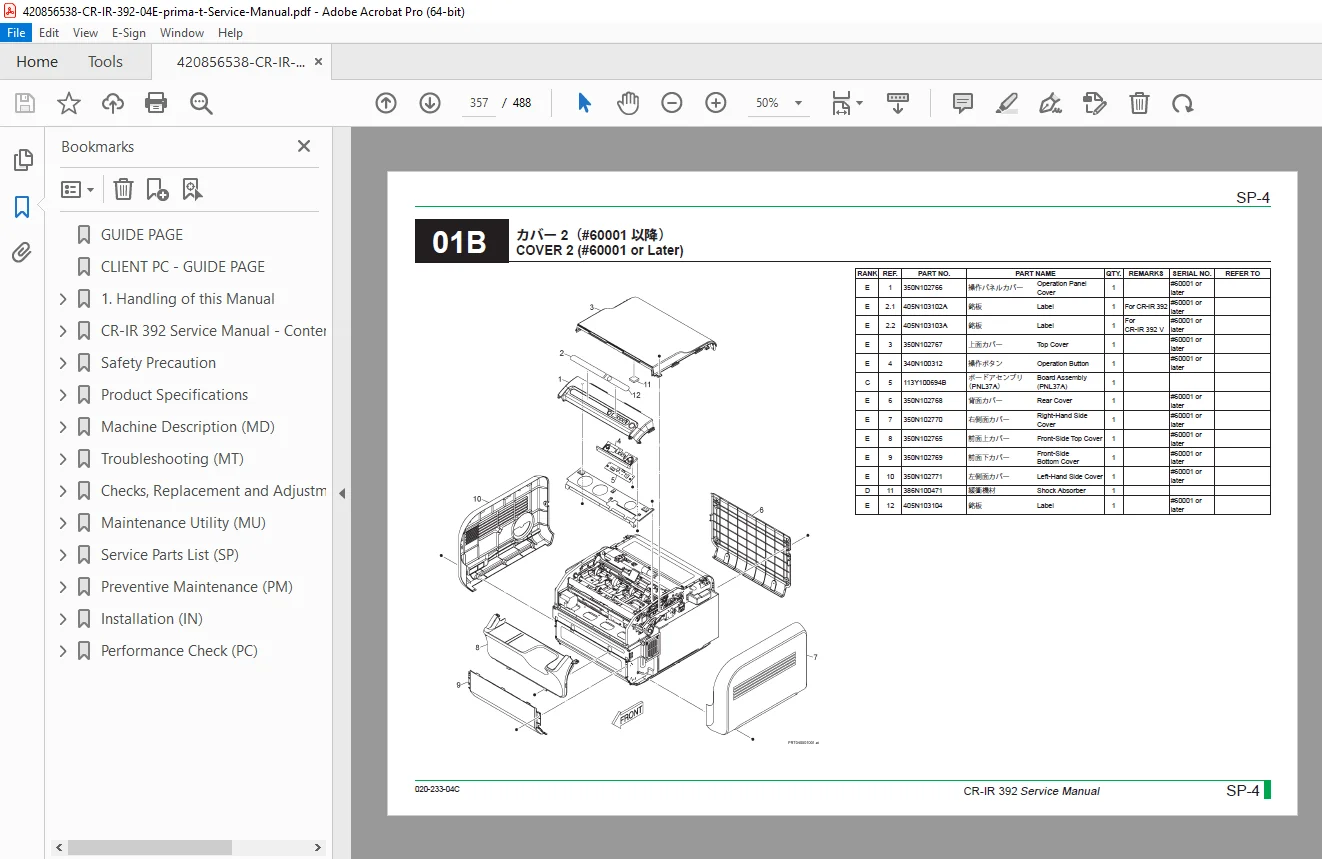Jump to the GUIDE PAGE bookmark

tap(142, 235)
